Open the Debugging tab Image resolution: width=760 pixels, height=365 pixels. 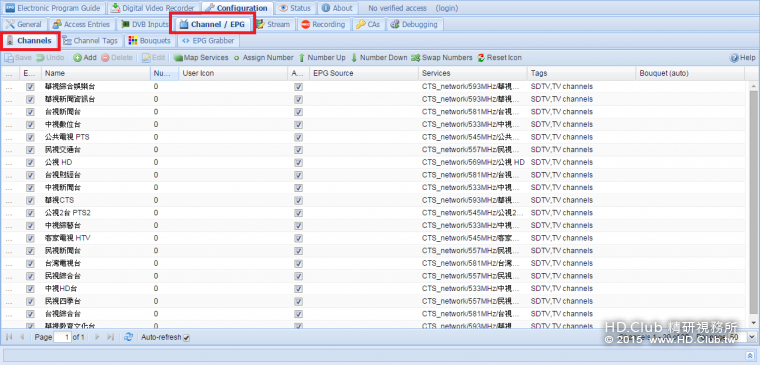click(414, 24)
